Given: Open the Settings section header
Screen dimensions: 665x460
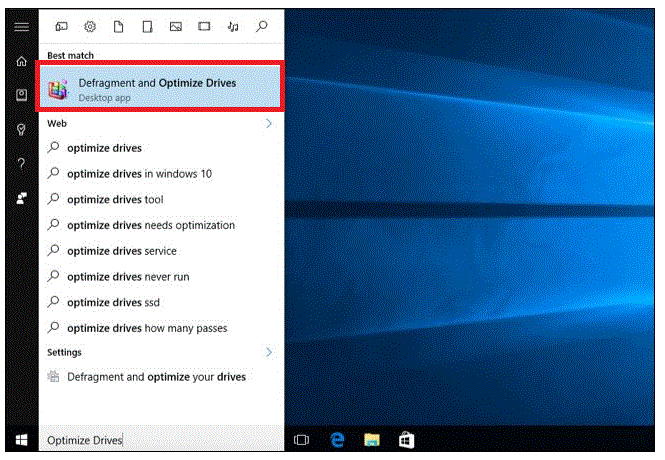Looking at the screenshot, I should click(x=64, y=352).
